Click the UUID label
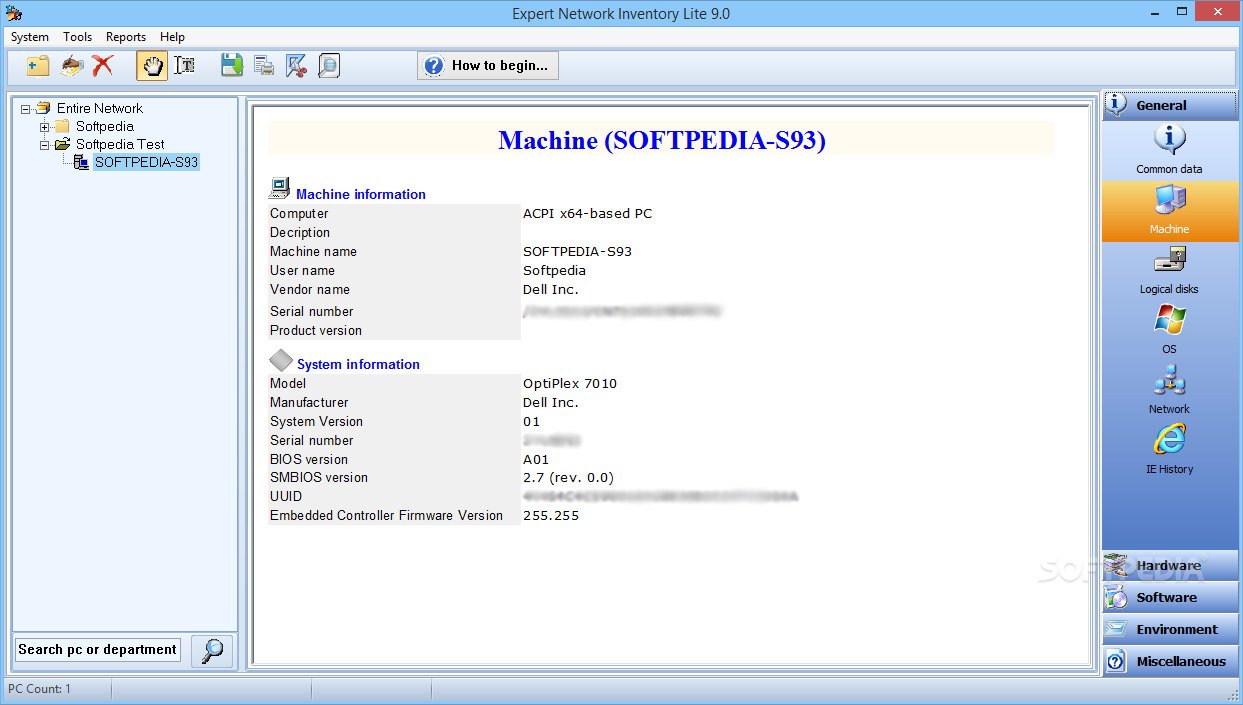 286,497
